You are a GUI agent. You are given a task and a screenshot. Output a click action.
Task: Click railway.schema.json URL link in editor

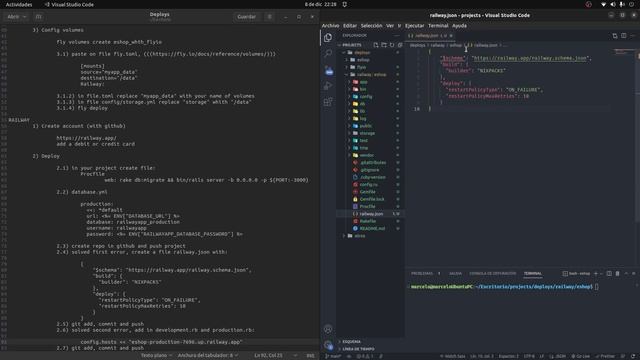pos(530,58)
